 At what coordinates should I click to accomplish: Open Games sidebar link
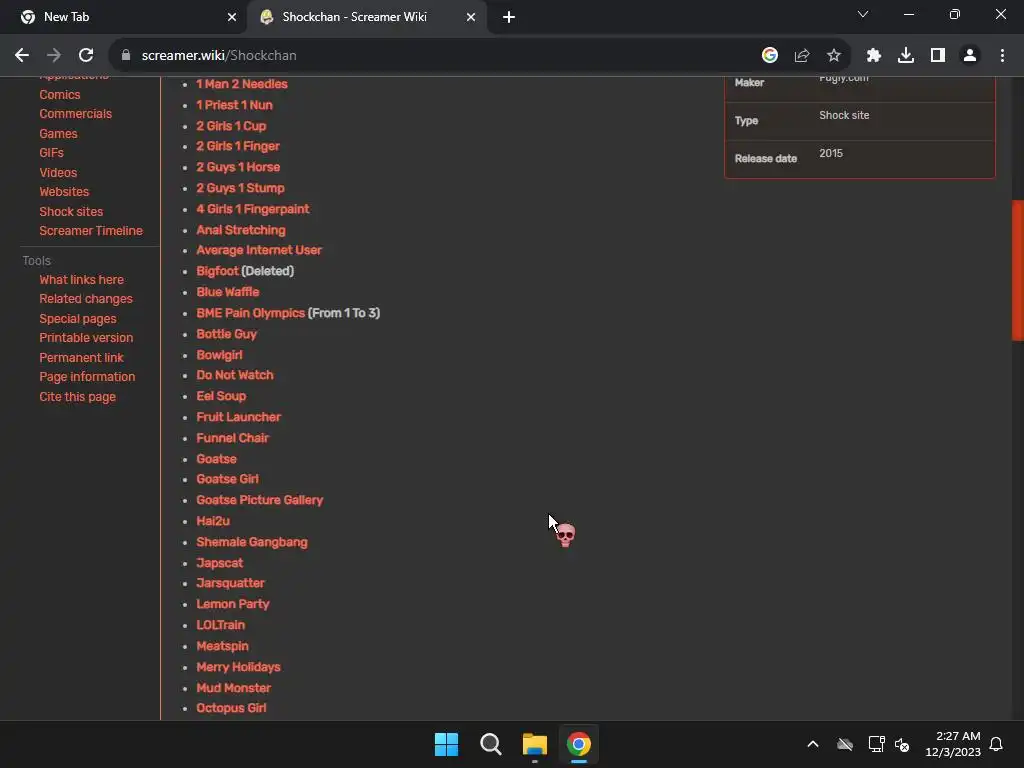pyautogui.click(x=58, y=134)
